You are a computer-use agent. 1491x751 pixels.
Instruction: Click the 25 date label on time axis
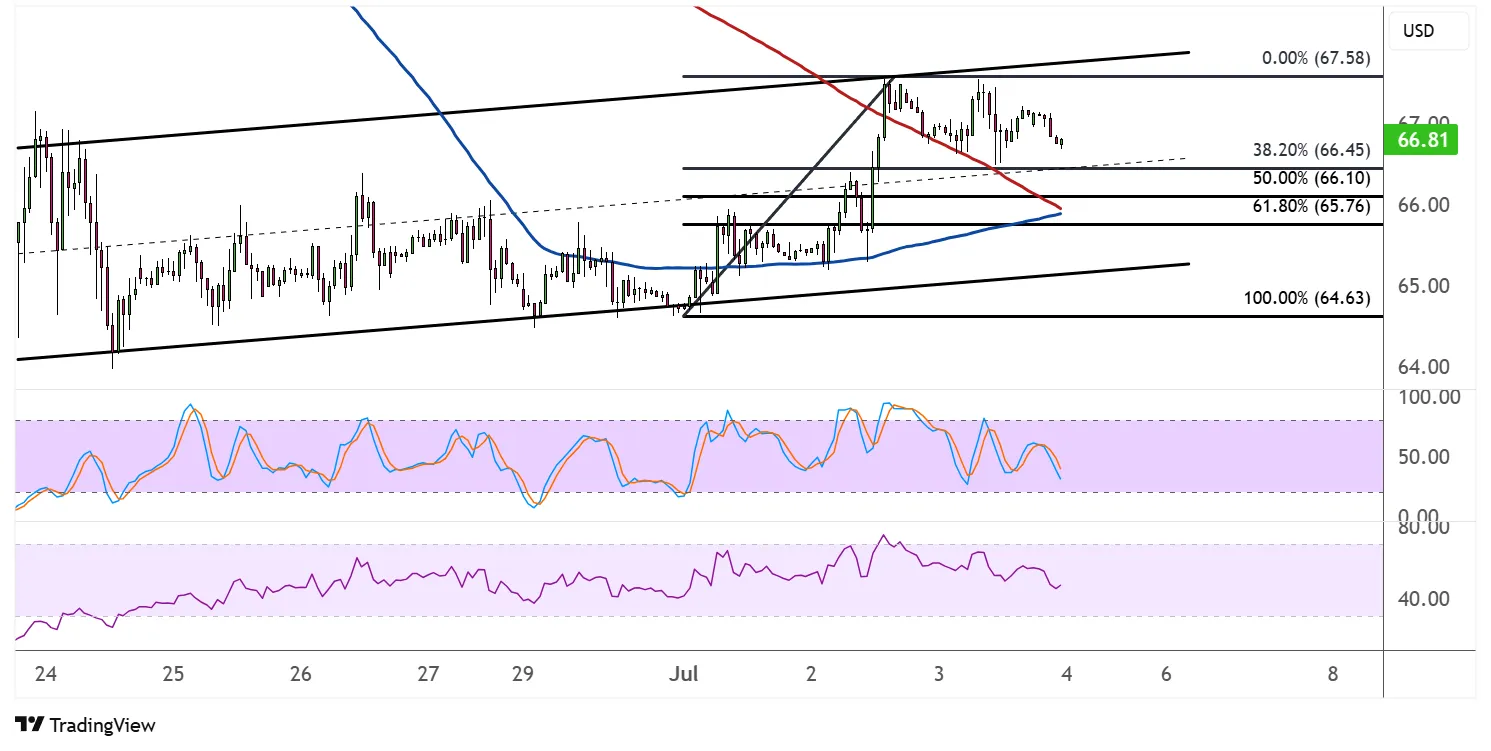pyautogui.click(x=173, y=674)
